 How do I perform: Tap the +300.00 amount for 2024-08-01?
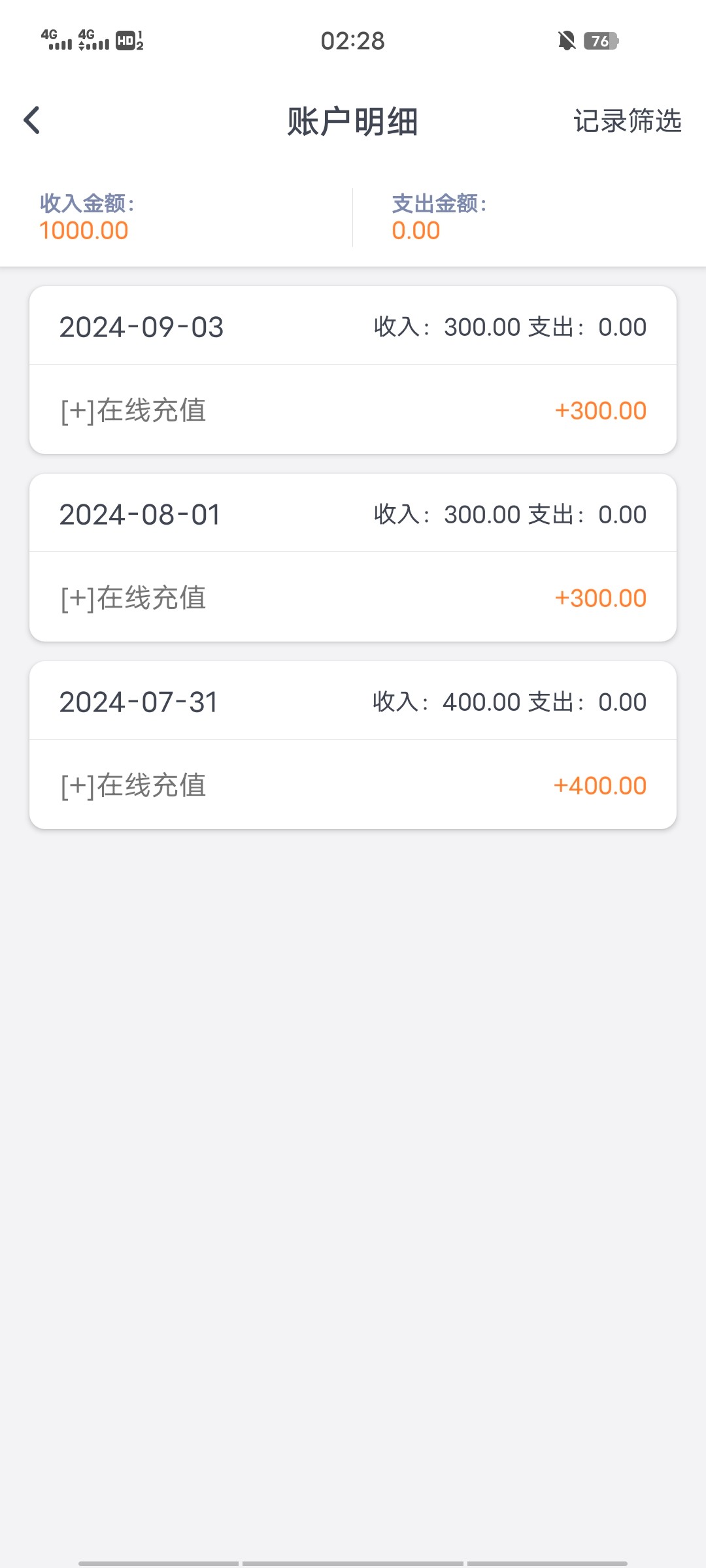(600, 598)
